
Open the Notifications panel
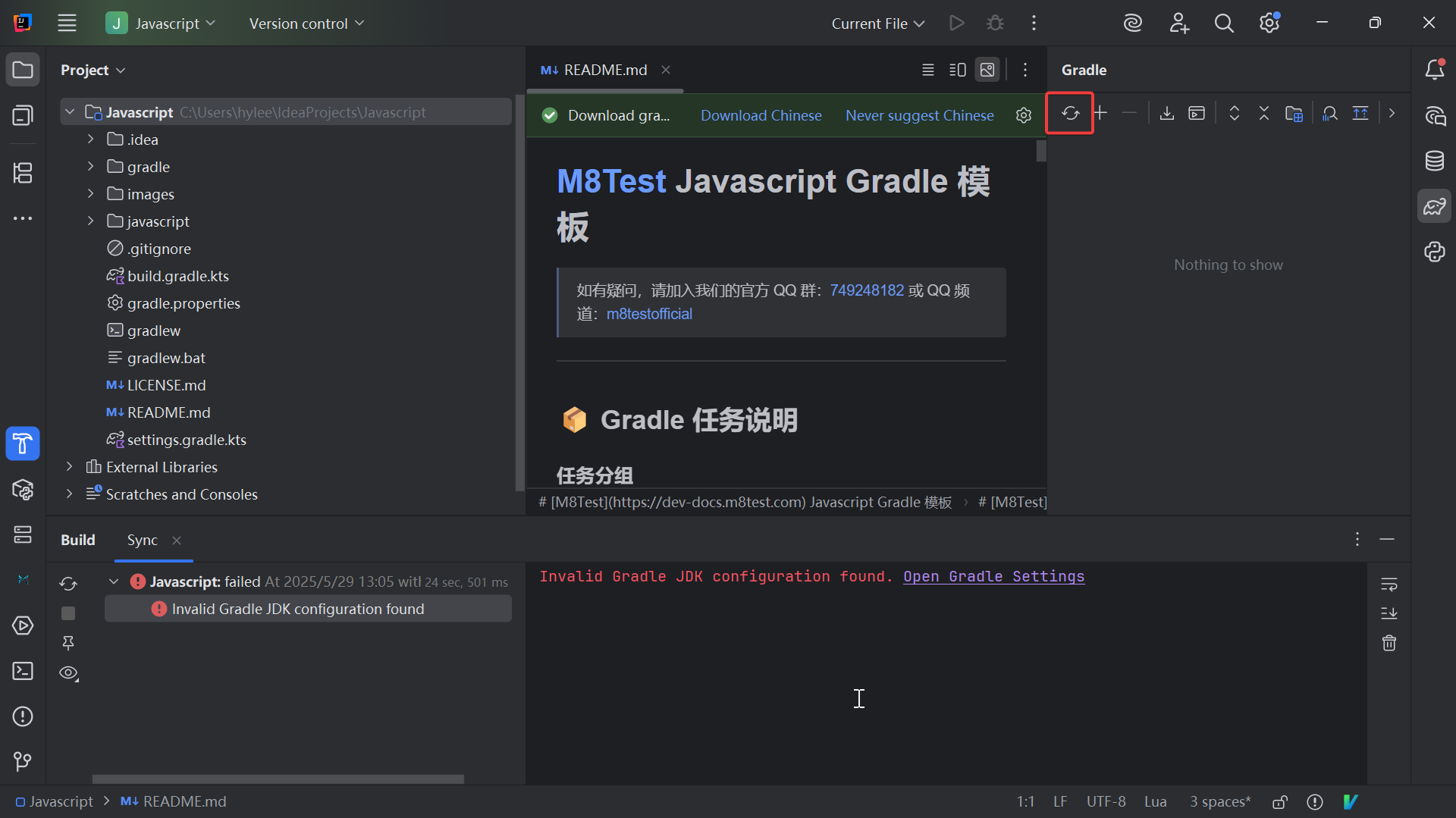1435,69
